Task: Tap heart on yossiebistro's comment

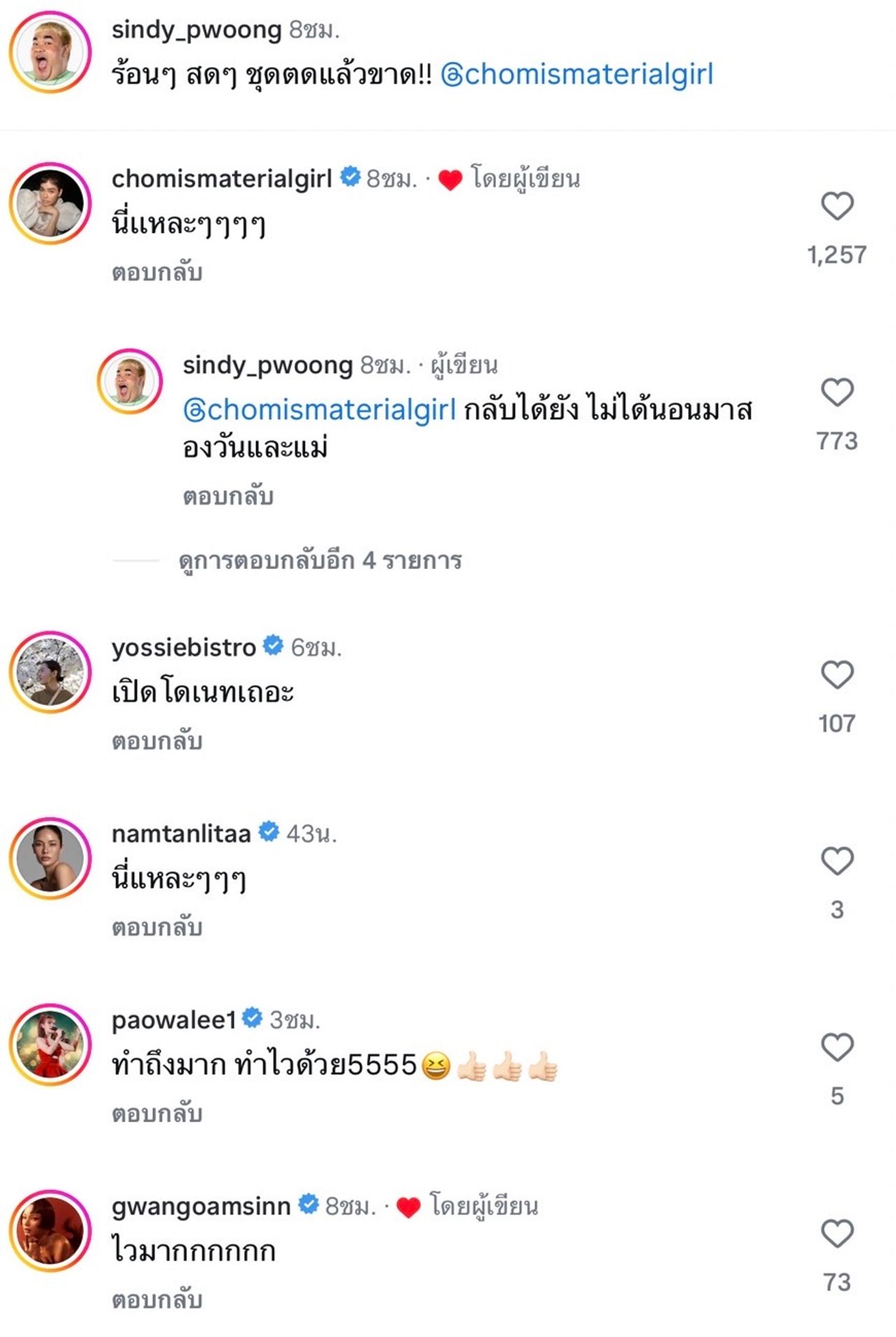Action: [836, 675]
